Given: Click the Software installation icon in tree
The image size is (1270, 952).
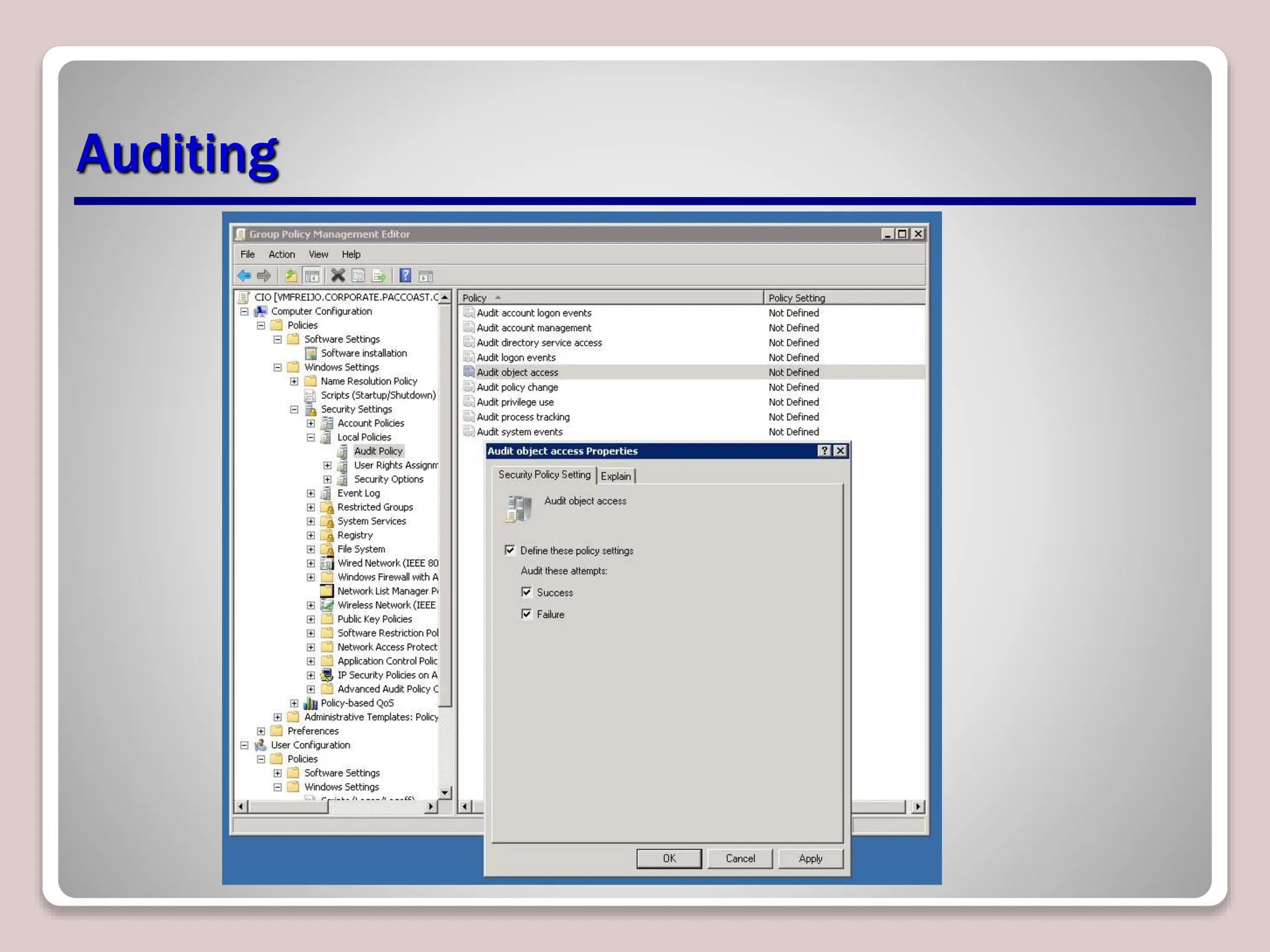Looking at the screenshot, I should pos(311,353).
